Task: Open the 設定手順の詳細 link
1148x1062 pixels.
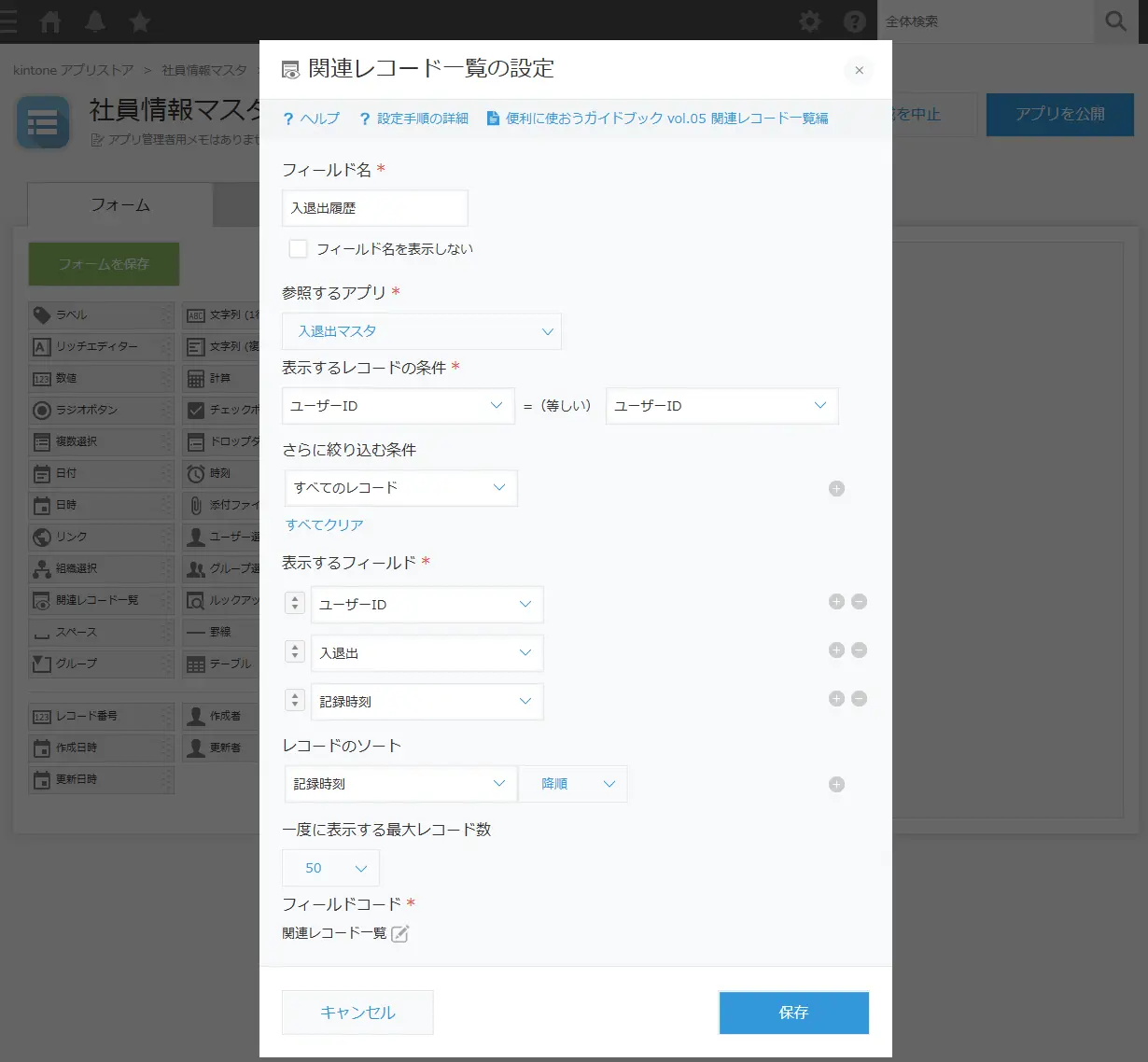Action: [414, 119]
